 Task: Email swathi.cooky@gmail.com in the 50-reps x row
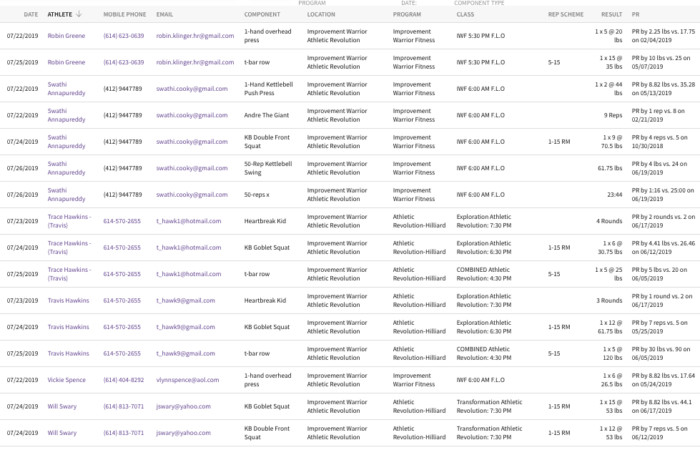point(192,195)
